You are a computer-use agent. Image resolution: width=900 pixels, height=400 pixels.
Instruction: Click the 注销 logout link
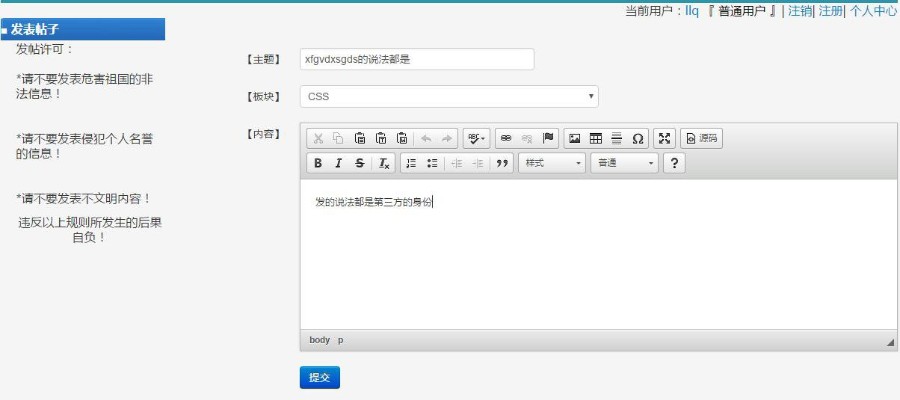click(800, 11)
